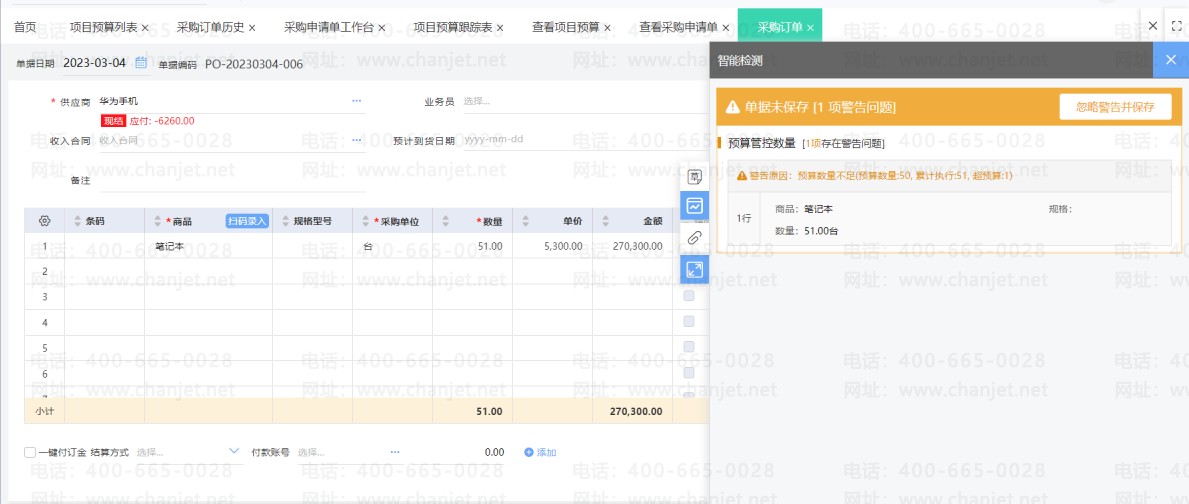
Task: Open the 付款账号 selector ellipsis
Action: pyautogui.click(x=396, y=452)
